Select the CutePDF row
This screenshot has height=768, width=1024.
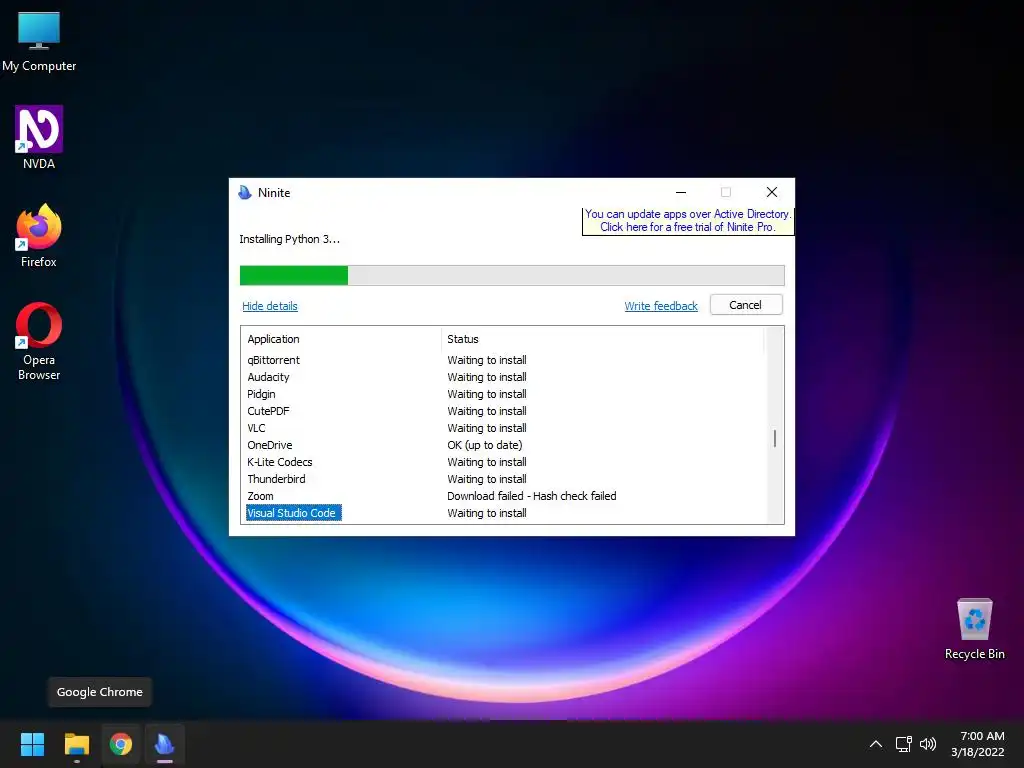[503, 411]
